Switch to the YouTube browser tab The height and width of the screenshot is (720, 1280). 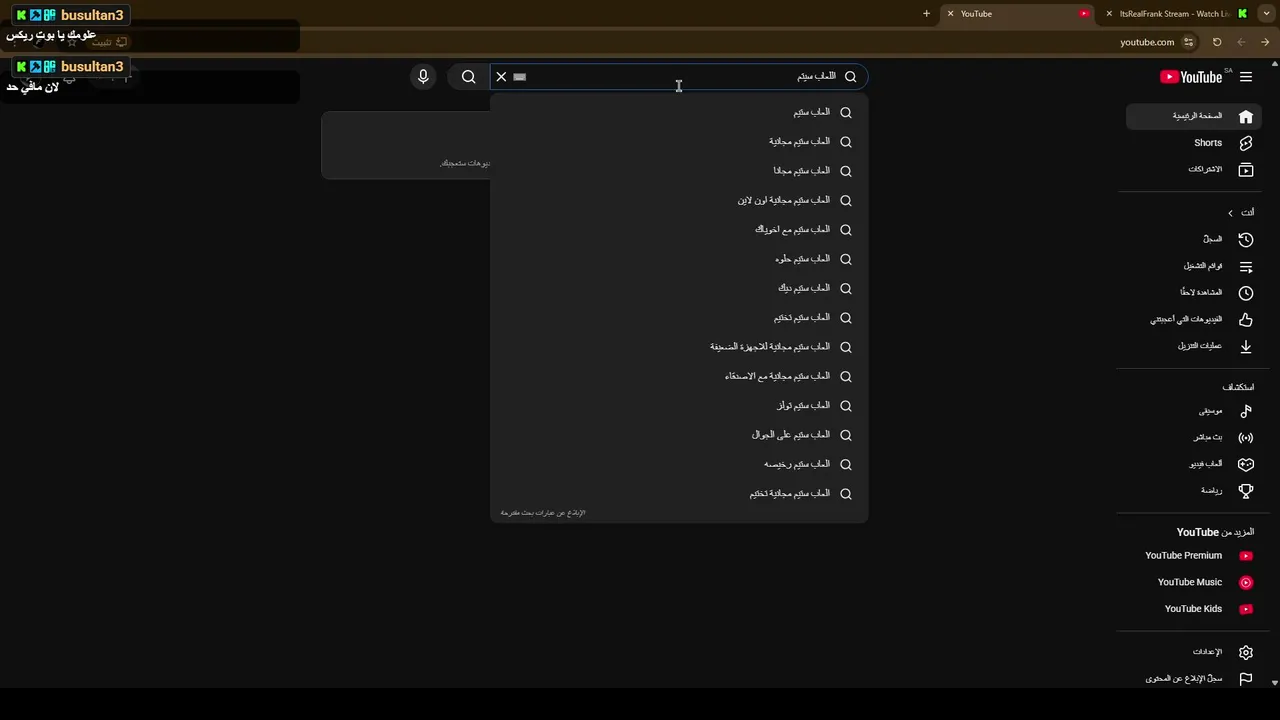pos(1018,14)
